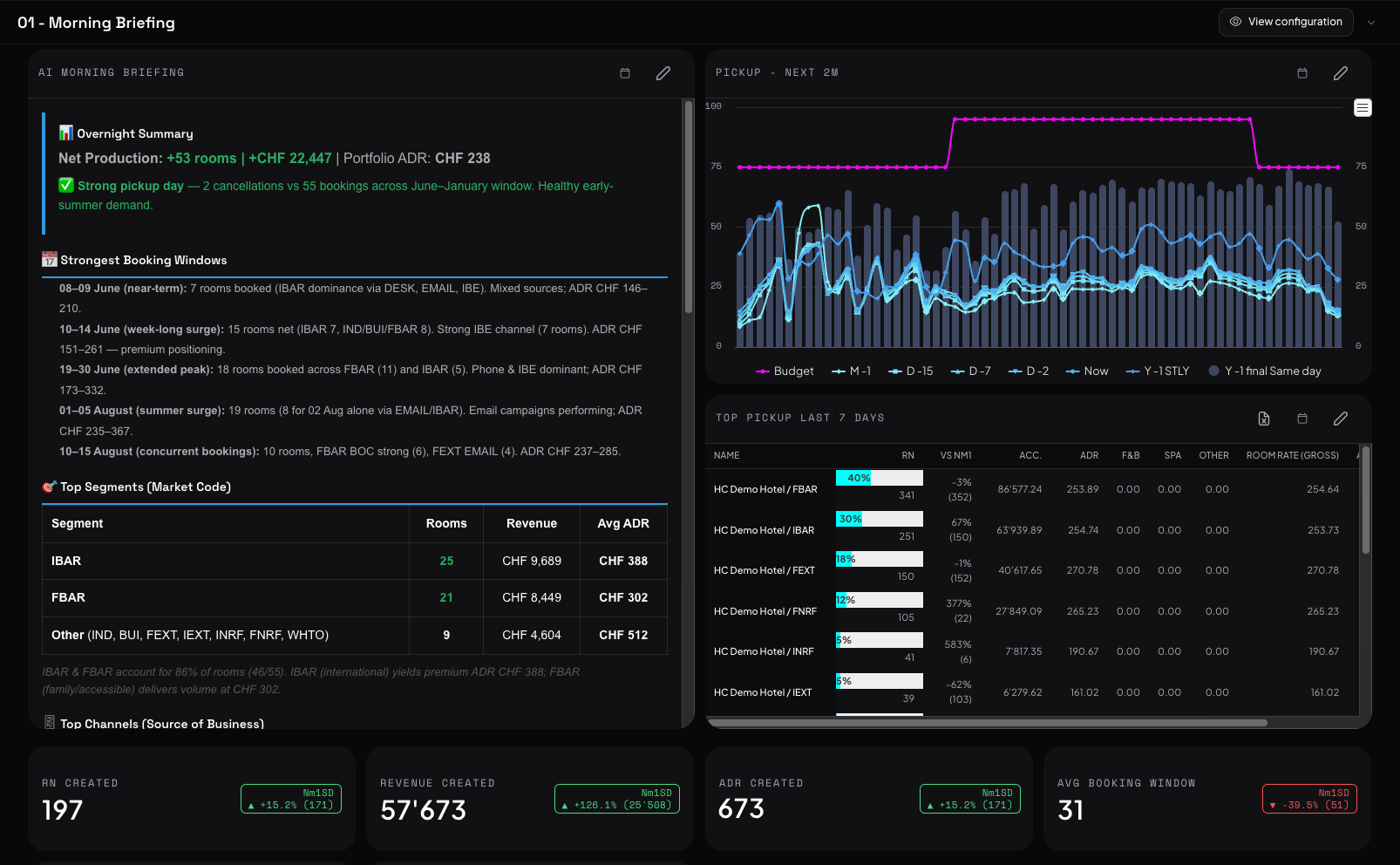
Task: Click the Avg ADR column header
Action: (623, 523)
